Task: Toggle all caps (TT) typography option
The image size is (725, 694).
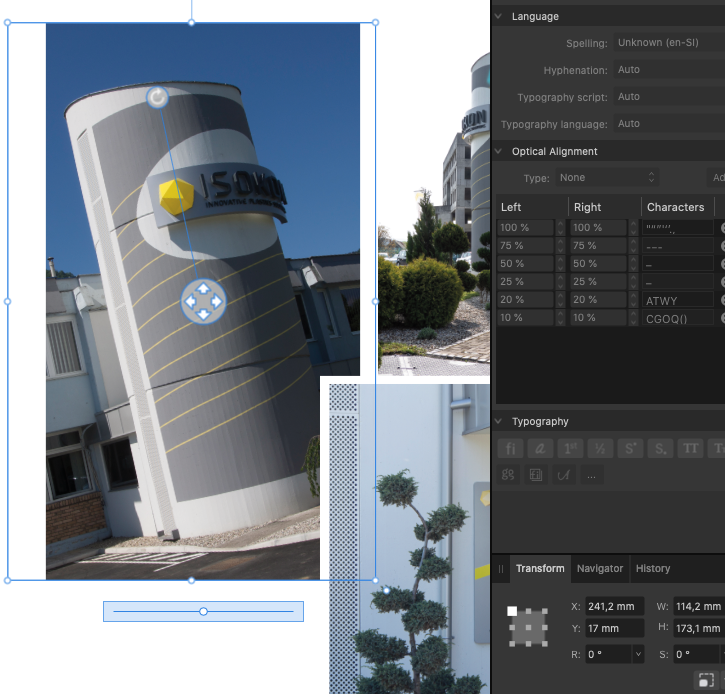Action: (x=690, y=448)
